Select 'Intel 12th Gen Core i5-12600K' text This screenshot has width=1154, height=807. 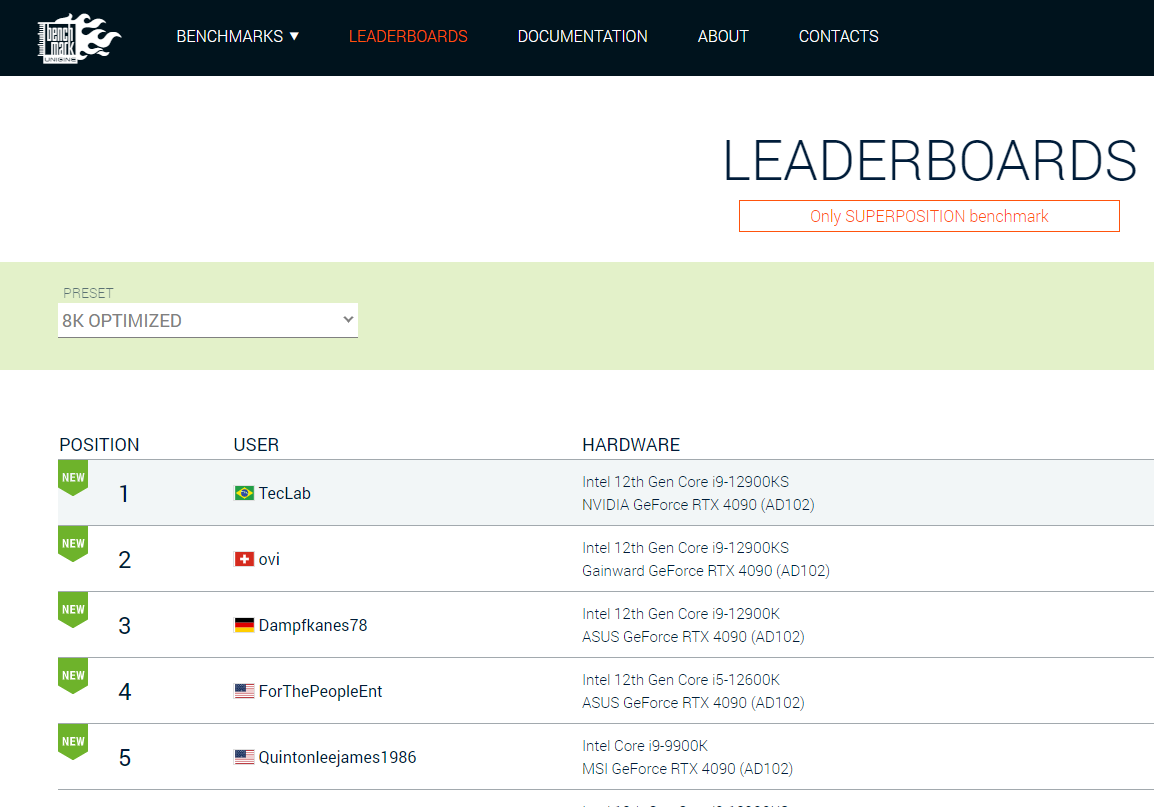pyautogui.click(x=681, y=680)
